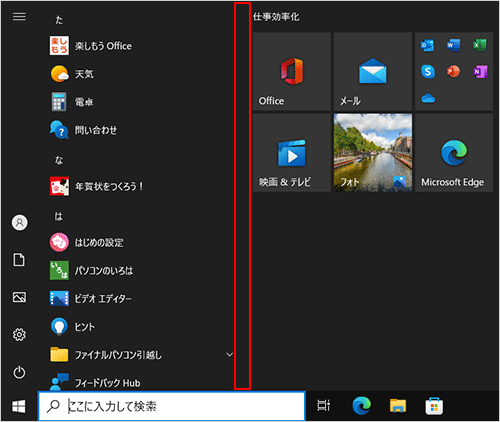Open Task View on the taskbar

click(x=324, y=405)
